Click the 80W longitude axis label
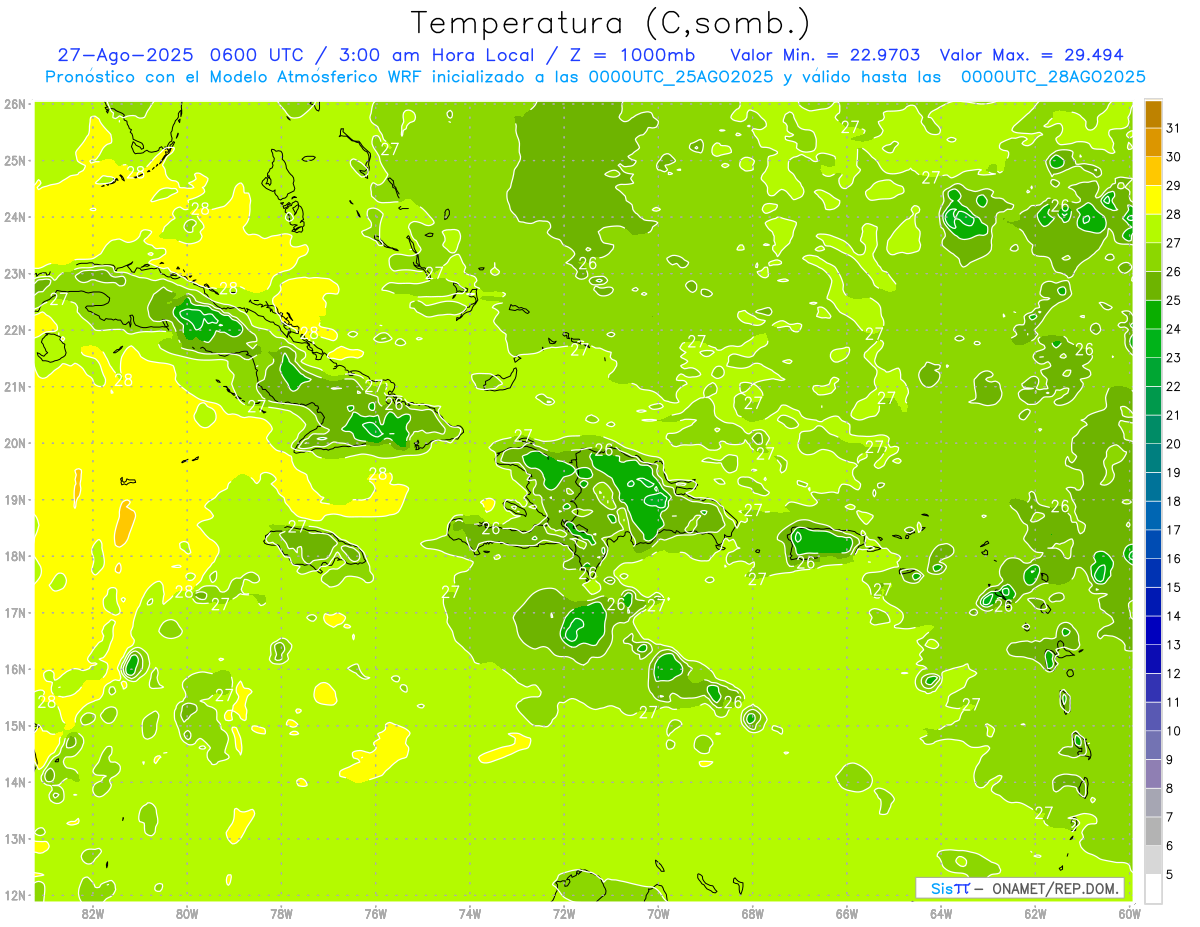1200x927 pixels. pos(187,913)
